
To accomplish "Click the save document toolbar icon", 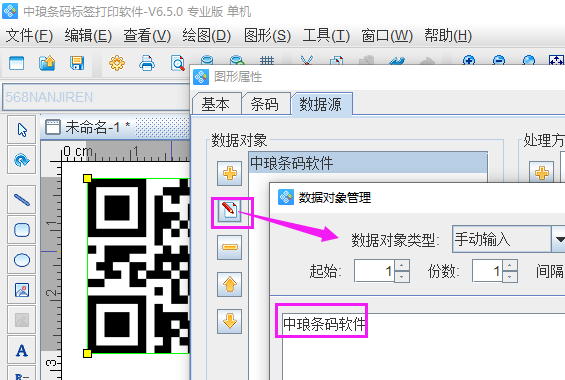I will click(x=77, y=63).
